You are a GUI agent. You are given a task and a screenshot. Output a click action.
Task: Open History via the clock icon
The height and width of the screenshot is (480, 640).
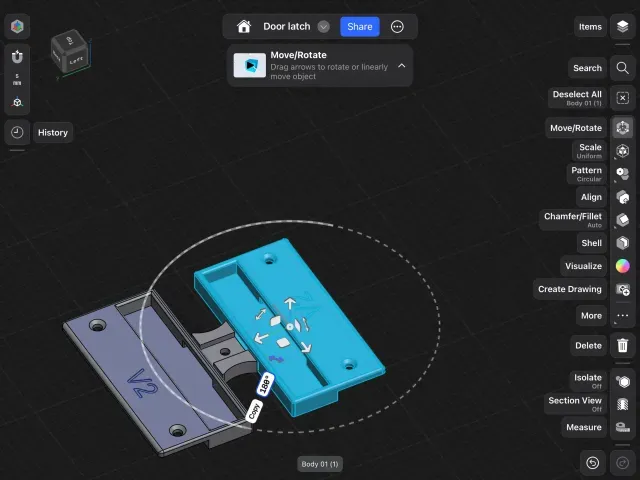point(17,132)
